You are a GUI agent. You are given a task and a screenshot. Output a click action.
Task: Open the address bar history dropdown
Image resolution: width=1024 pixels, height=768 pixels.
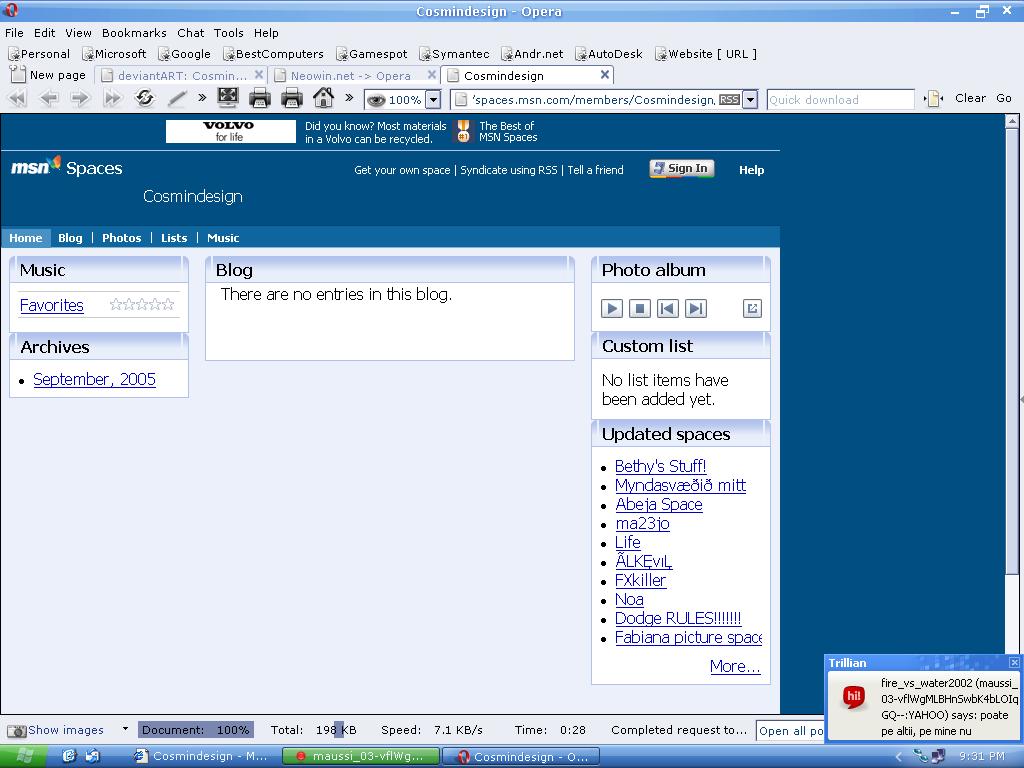coord(750,100)
